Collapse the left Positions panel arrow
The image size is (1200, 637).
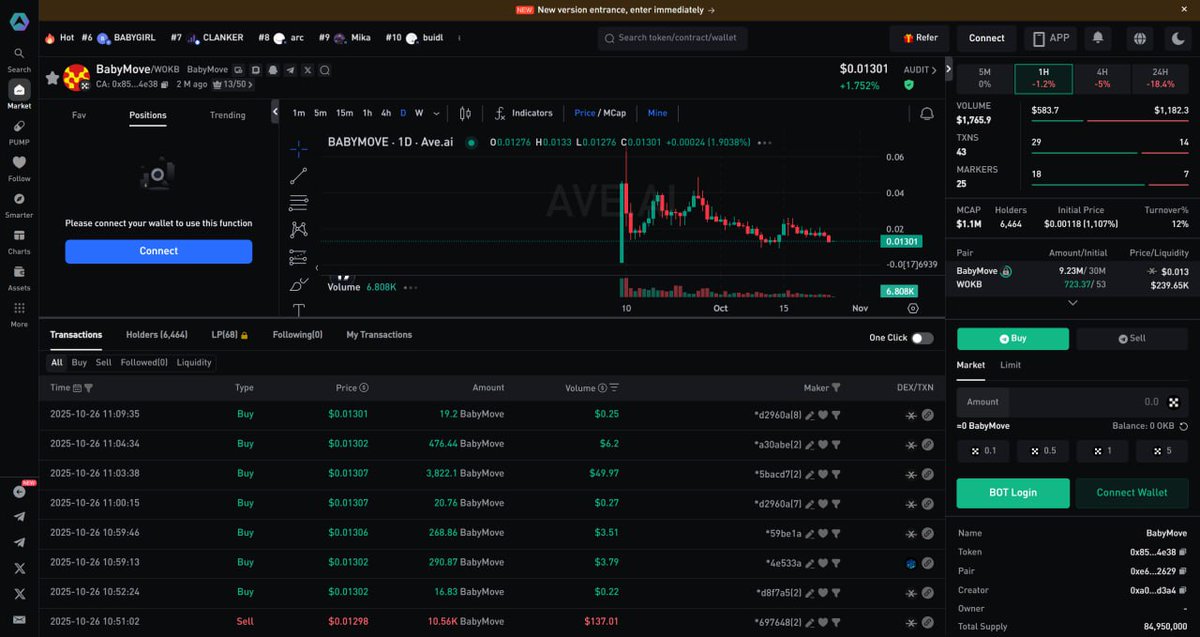[x=275, y=113]
